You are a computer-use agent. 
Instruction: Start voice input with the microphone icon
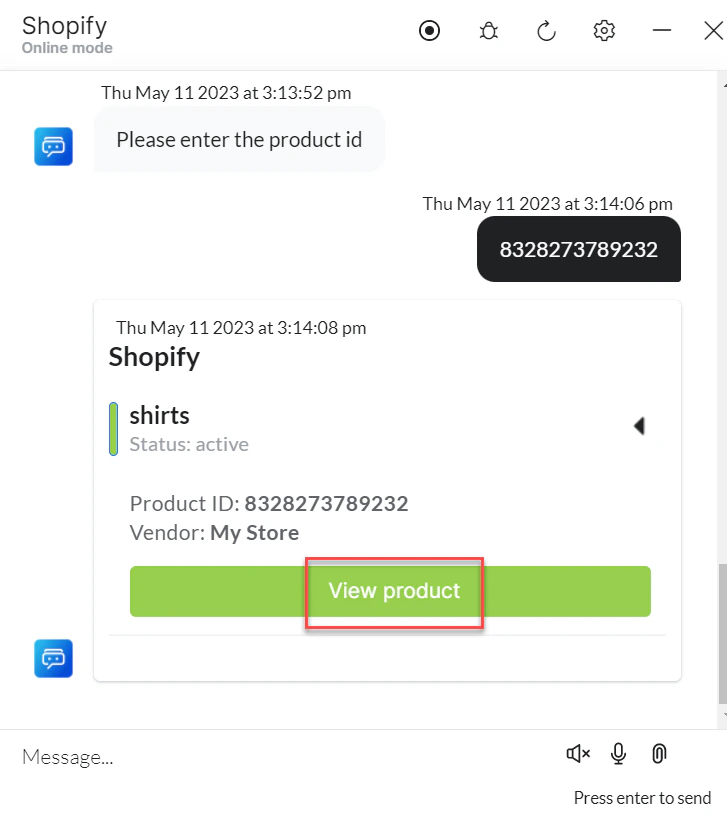[618, 753]
